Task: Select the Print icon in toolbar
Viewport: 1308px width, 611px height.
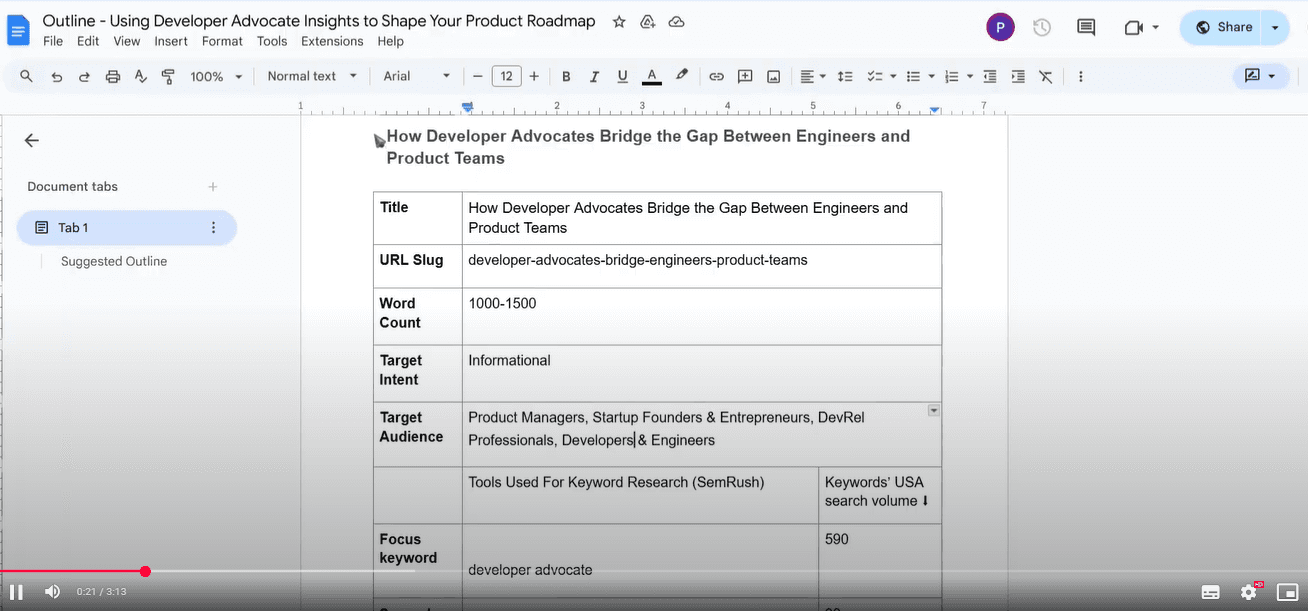Action: (113, 76)
